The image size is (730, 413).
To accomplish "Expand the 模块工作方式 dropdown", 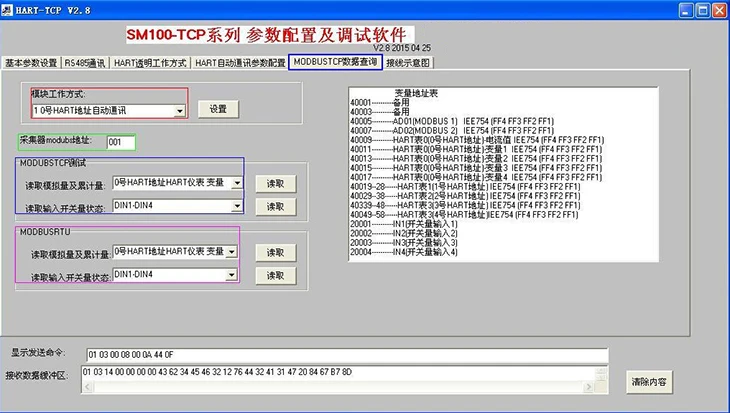I will pos(179,111).
